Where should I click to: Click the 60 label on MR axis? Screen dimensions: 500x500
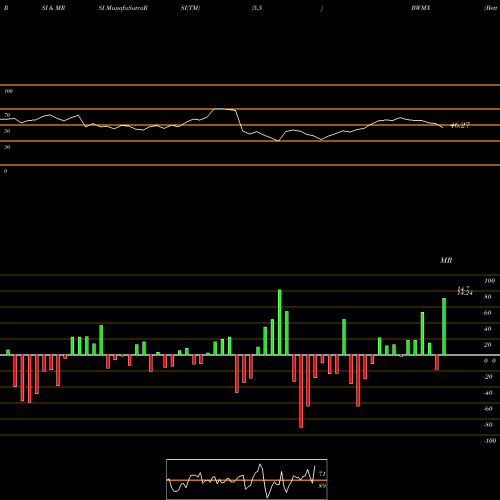pos(488,313)
